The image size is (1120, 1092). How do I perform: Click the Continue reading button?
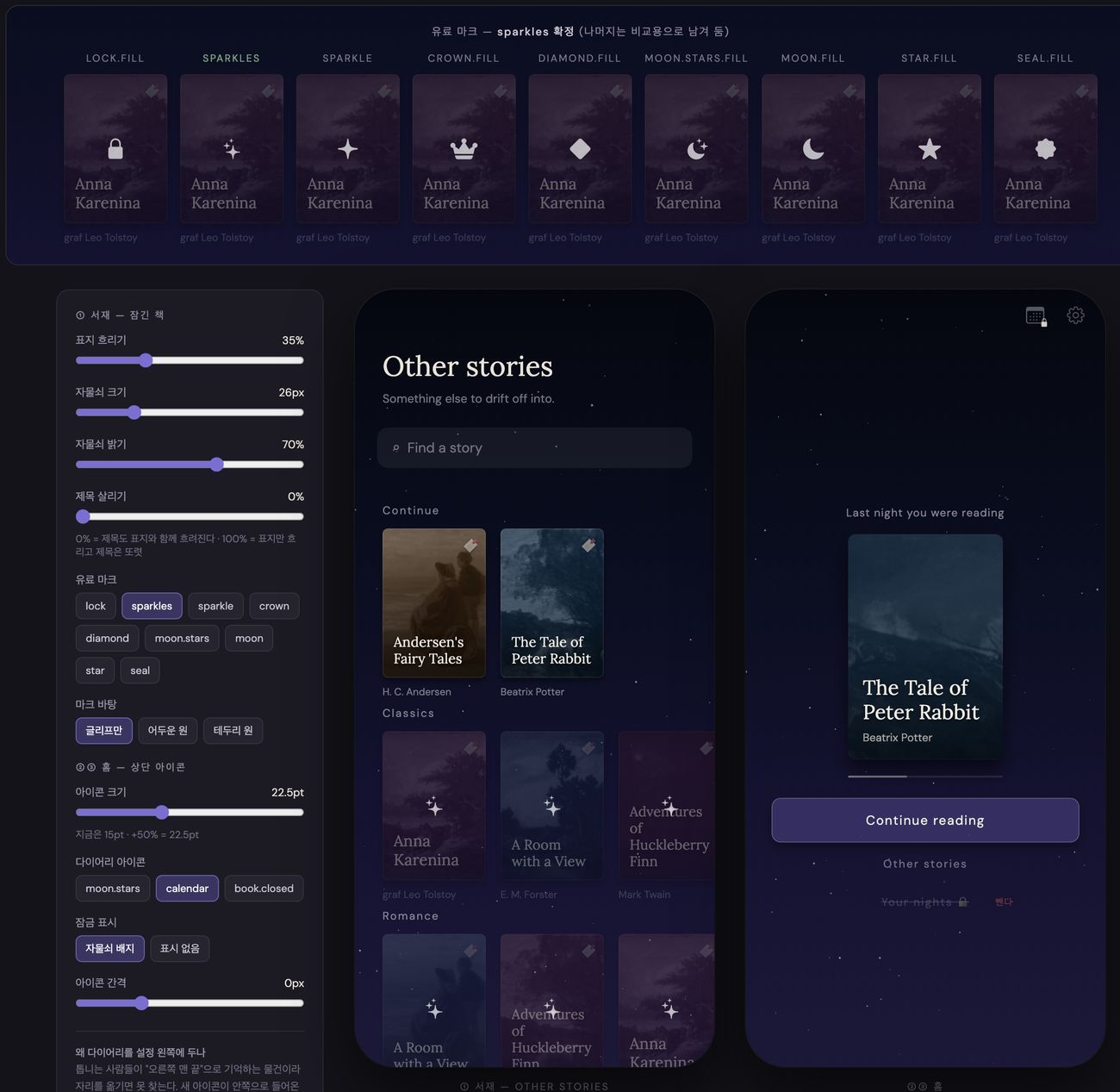[x=924, y=820]
